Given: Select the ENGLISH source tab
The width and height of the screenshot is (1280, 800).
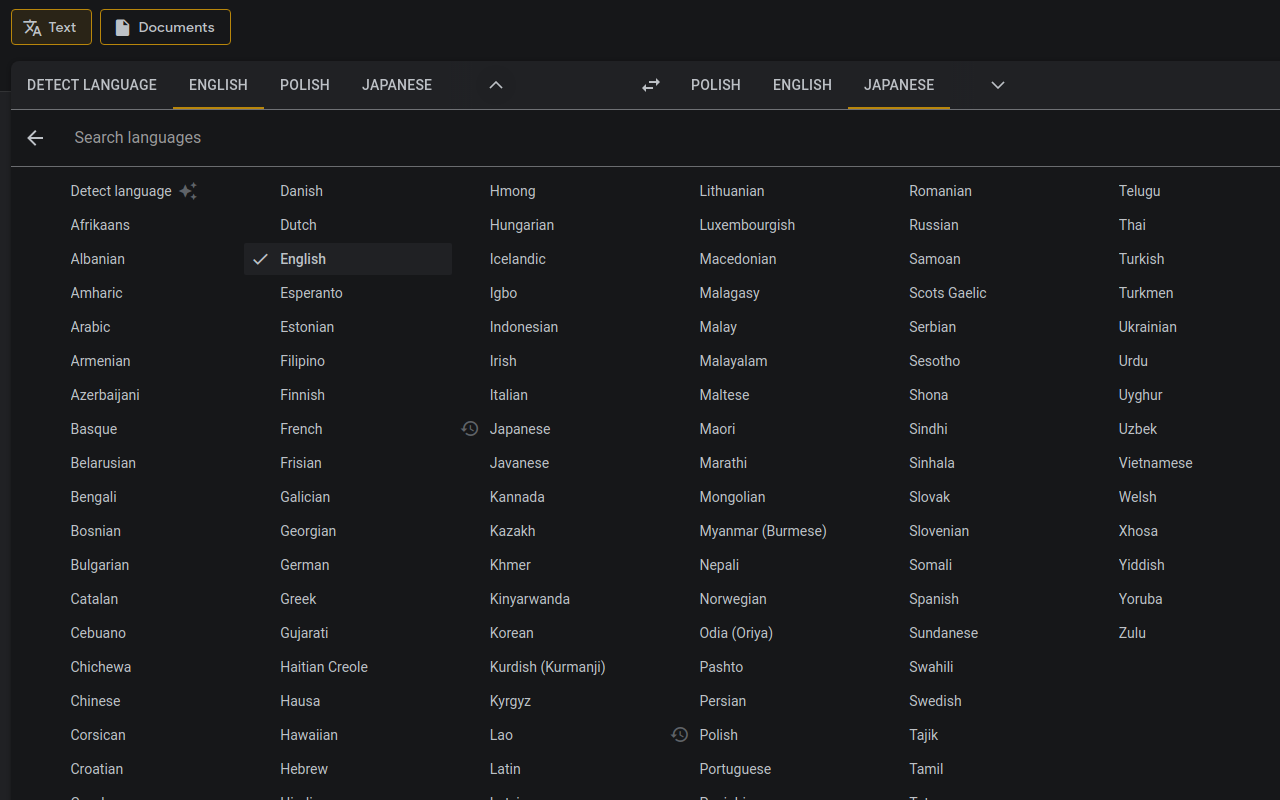Looking at the screenshot, I should coord(218,85).
